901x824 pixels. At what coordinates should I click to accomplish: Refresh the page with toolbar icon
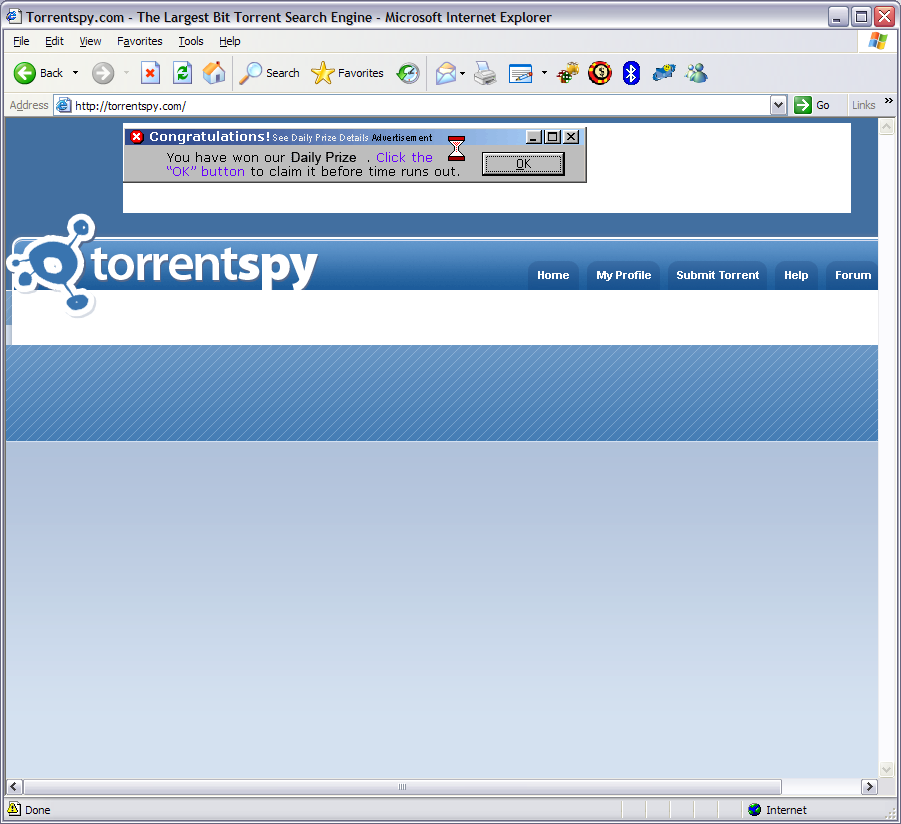(x=182, y=73)
